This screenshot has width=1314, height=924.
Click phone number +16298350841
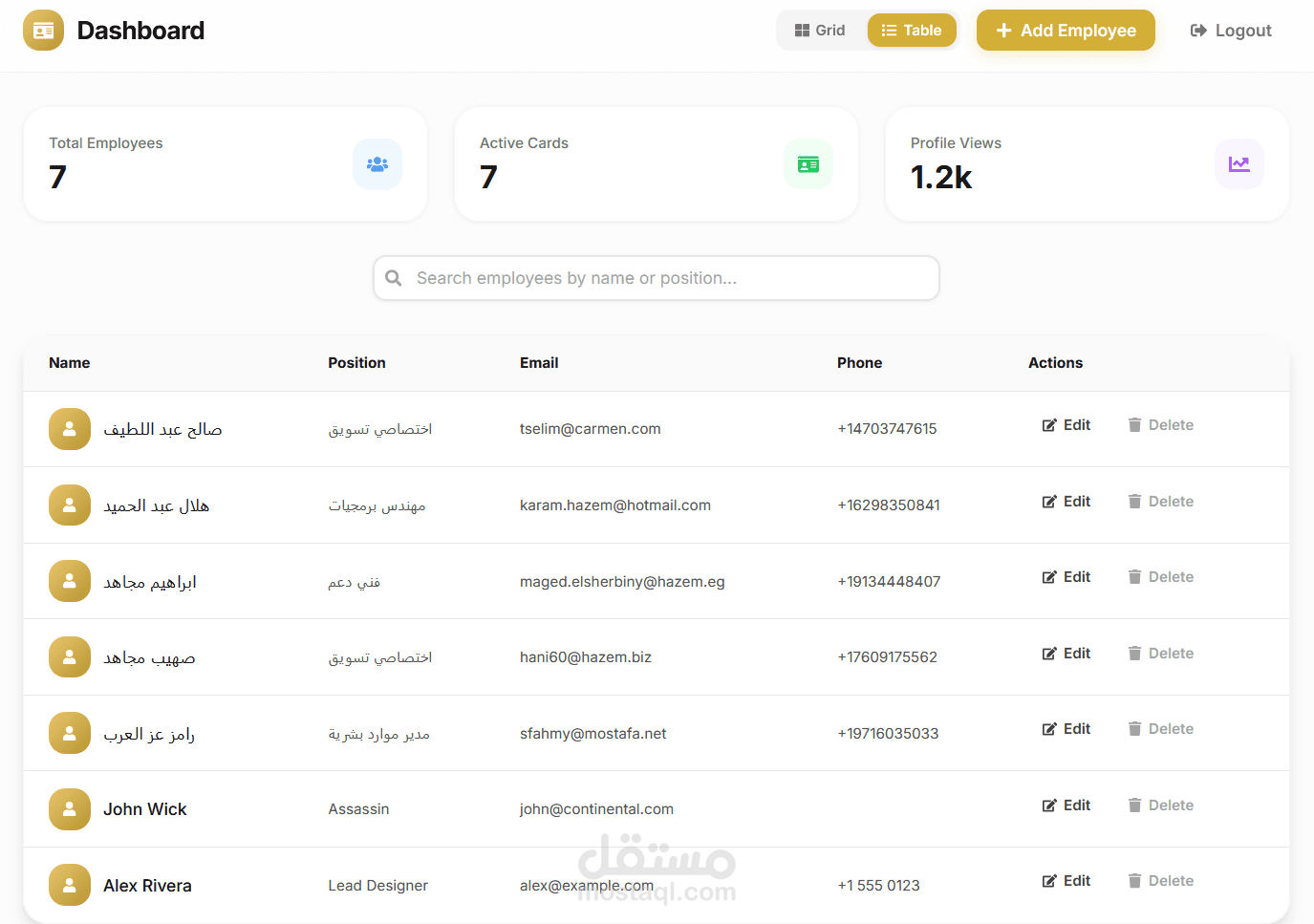pos(889,505)
